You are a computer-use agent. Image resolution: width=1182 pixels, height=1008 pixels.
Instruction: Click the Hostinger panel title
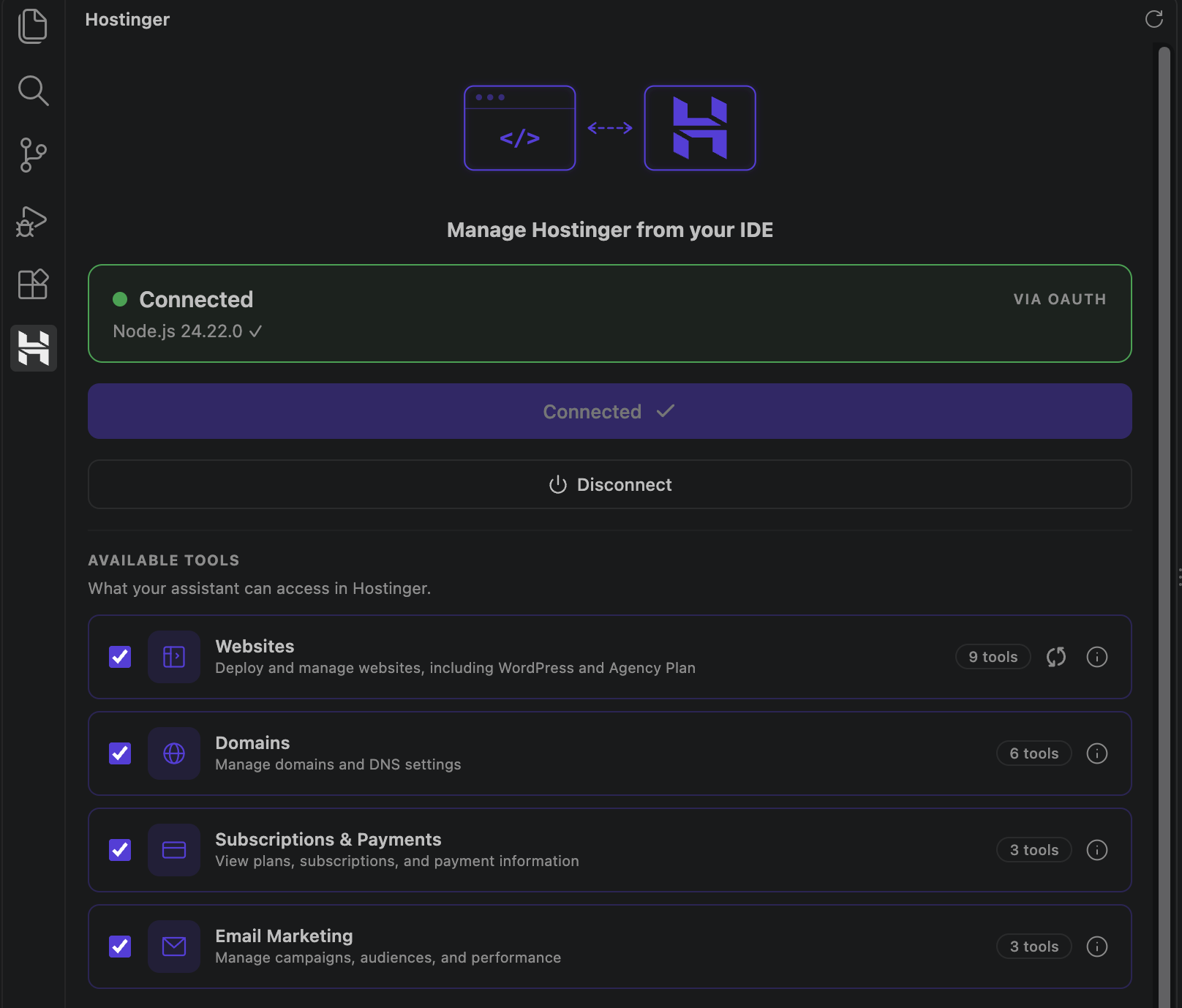(x=127, y=19)
